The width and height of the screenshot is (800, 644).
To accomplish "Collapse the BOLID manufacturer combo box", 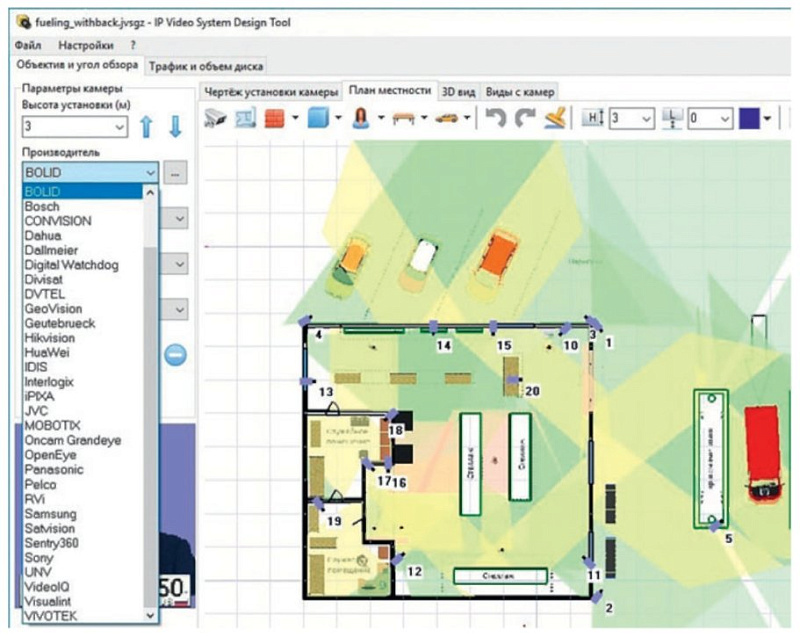I will (x=149, y=173).
